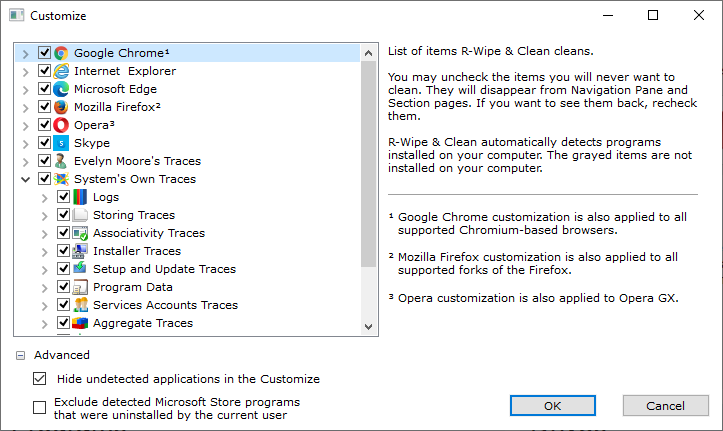Select Evelyn Moore's Traces item
The width and height of the screenshot is (723, 431).
[x=137, y=161]
